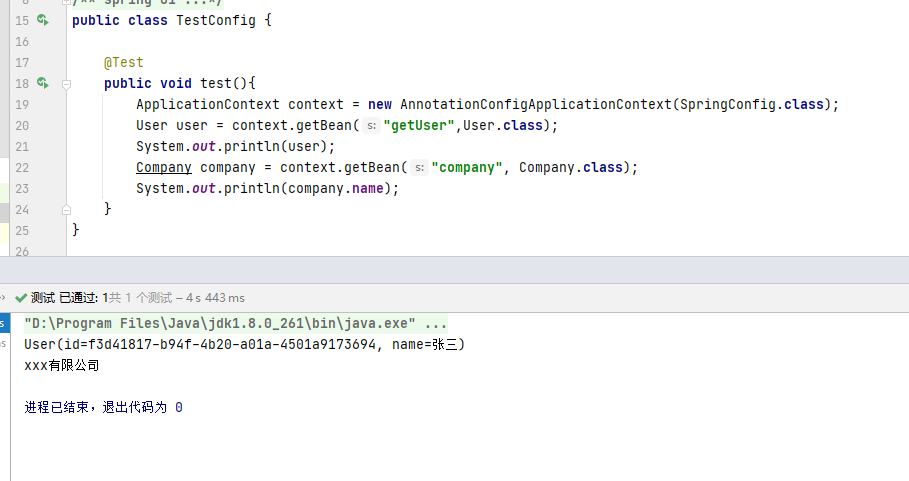This screenshot has width=909, height=481.
Task: Click the parameter hint before "getUser"
Action: 370,126
